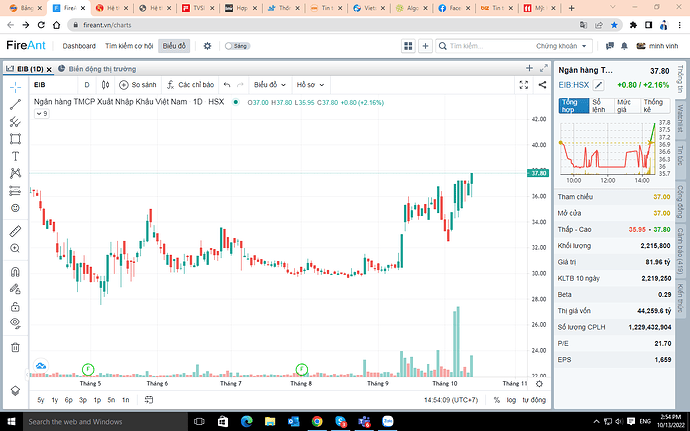Close the EIB (1D) chart tab

coord(49,69)
